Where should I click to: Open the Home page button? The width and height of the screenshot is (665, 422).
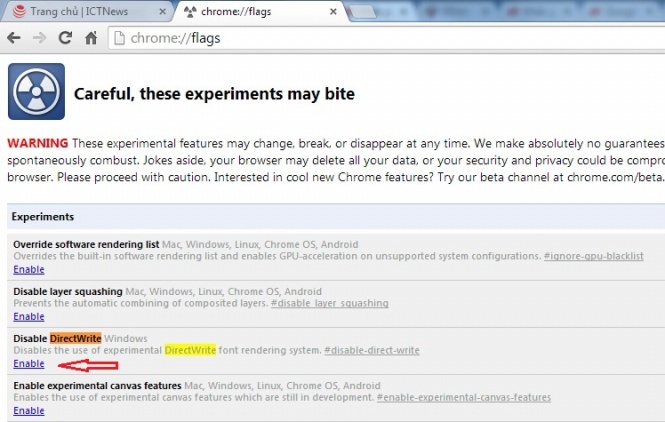tap(91, 39)
